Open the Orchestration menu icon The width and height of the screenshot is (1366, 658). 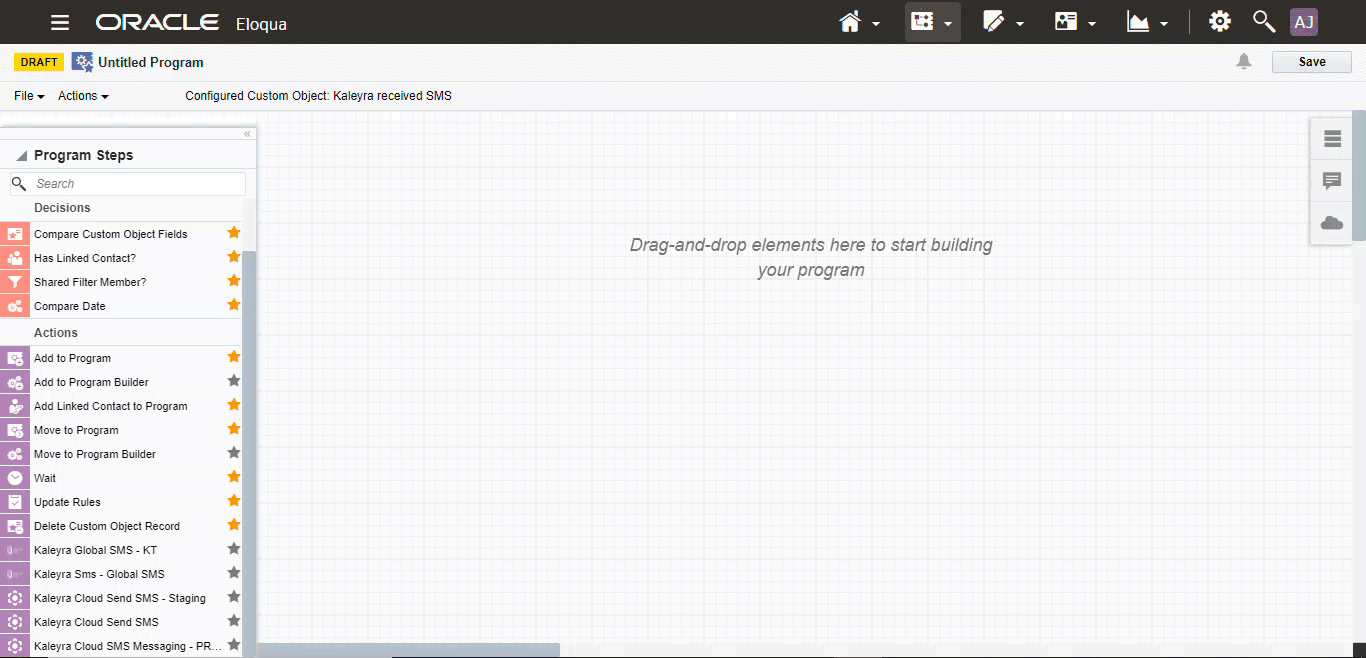pyautogui.click(x=922, y=22)
